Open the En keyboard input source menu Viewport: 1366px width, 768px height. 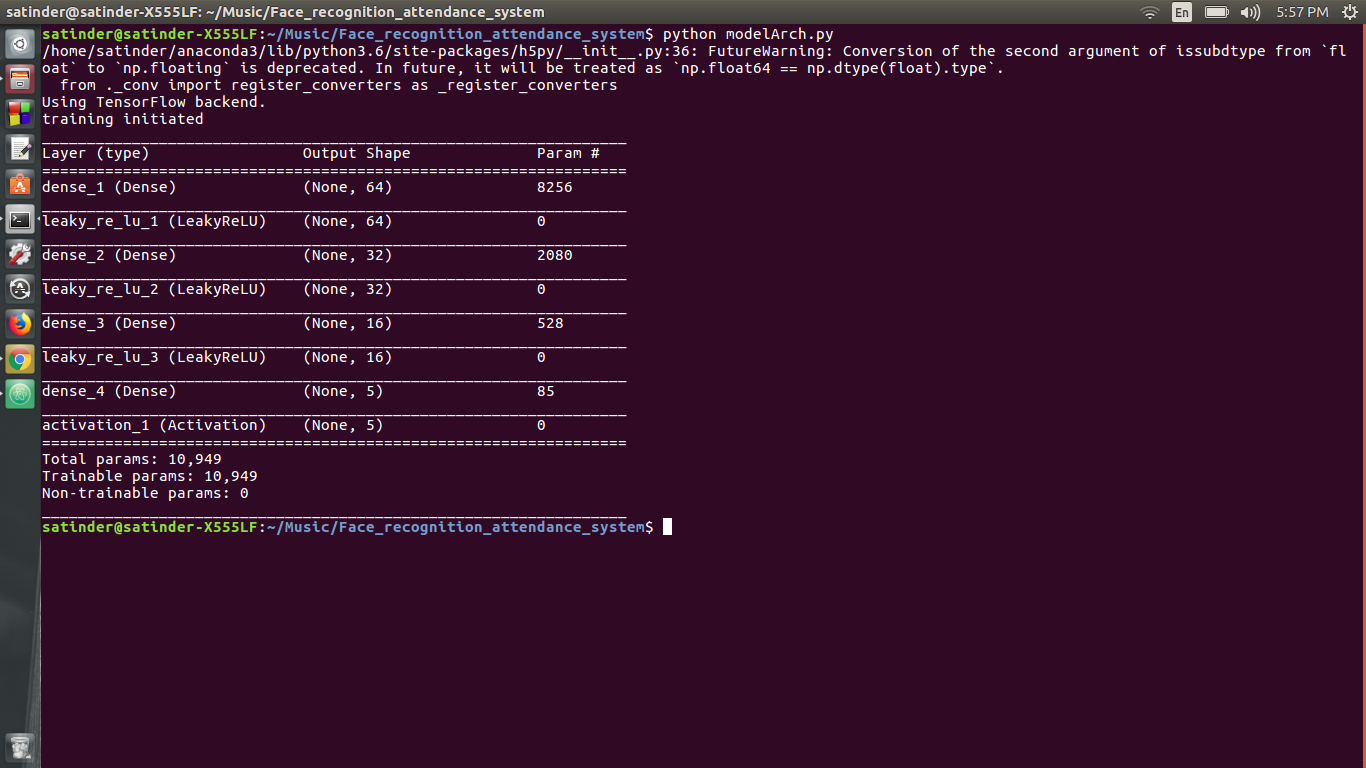(1182, 12)
